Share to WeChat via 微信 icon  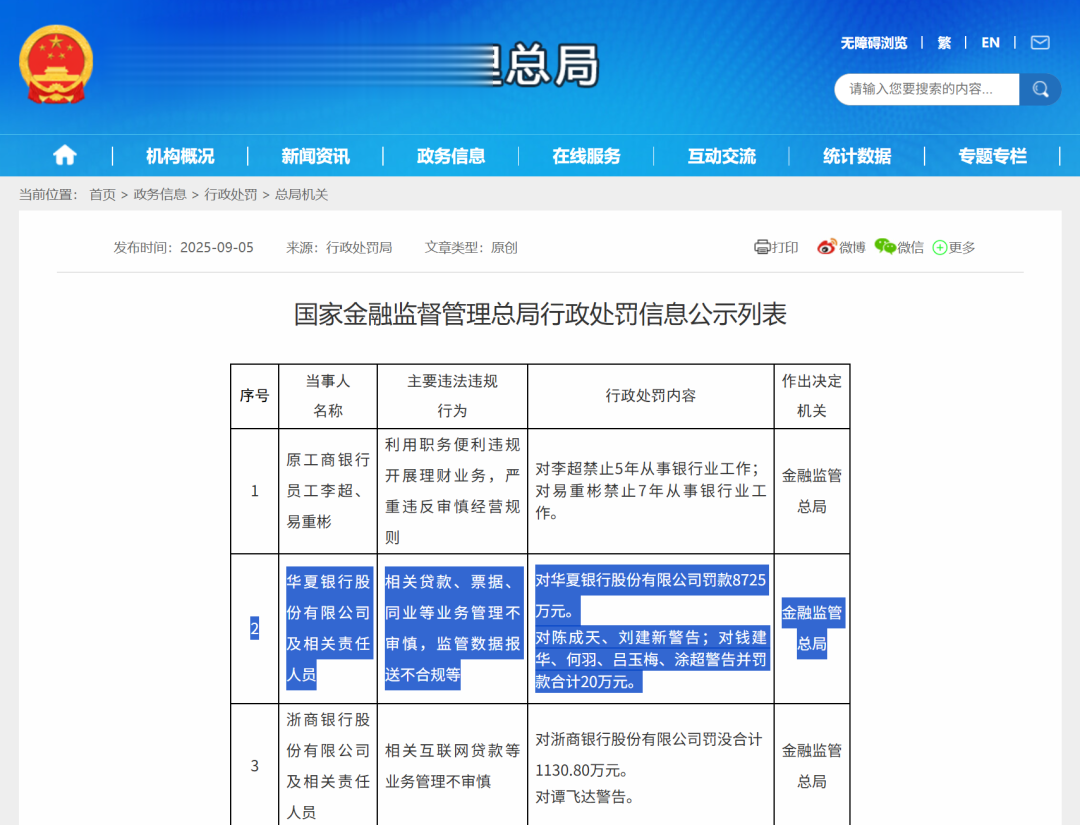point(899,247)
